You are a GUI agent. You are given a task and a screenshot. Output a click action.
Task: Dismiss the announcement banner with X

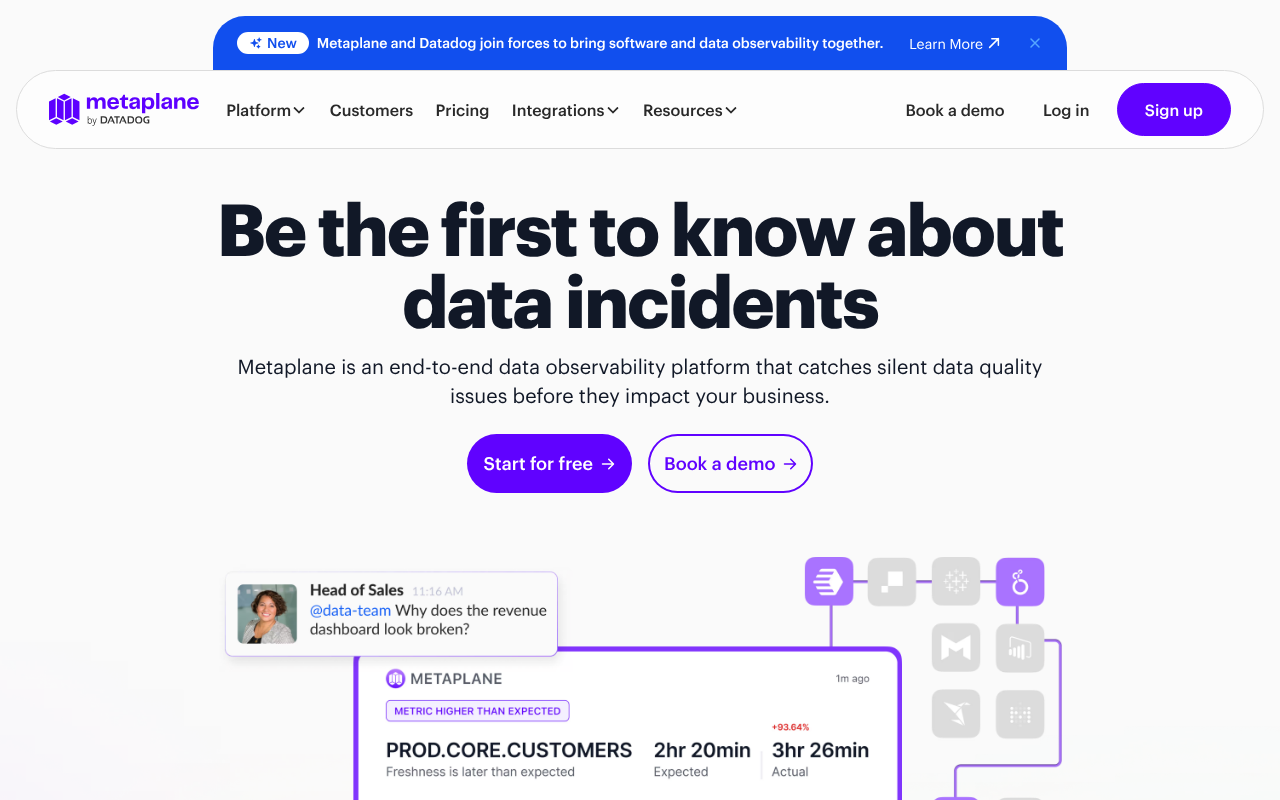[1035, 43]
